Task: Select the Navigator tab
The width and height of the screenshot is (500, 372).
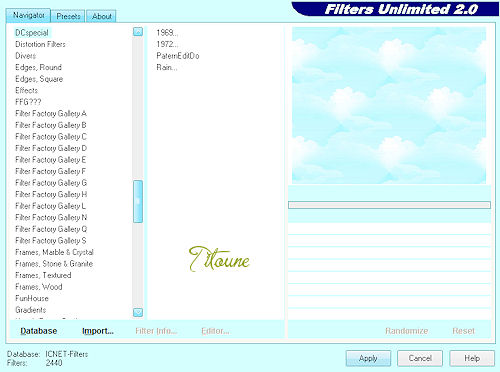Action: [x=28, y=15]
